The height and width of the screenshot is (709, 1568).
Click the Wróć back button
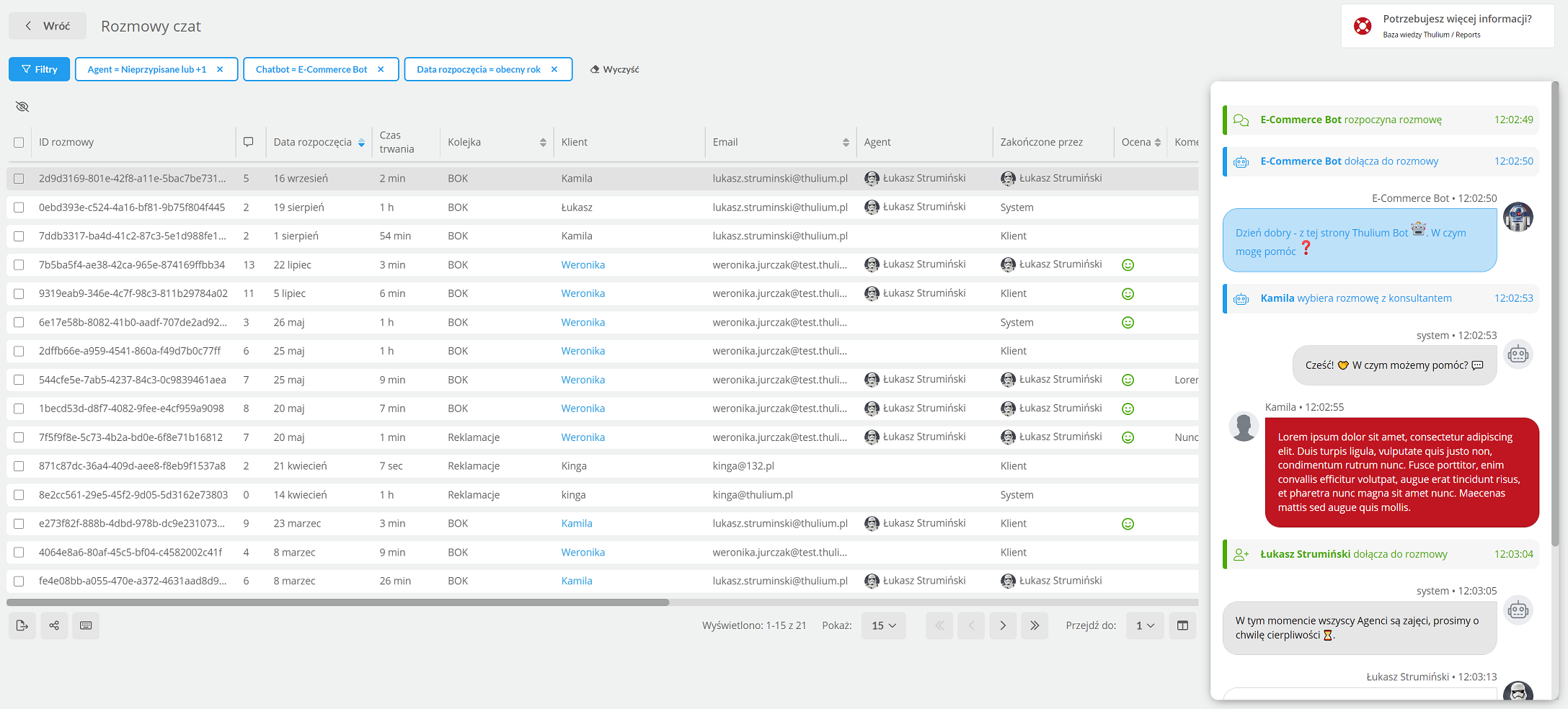(x=48, y=26)
